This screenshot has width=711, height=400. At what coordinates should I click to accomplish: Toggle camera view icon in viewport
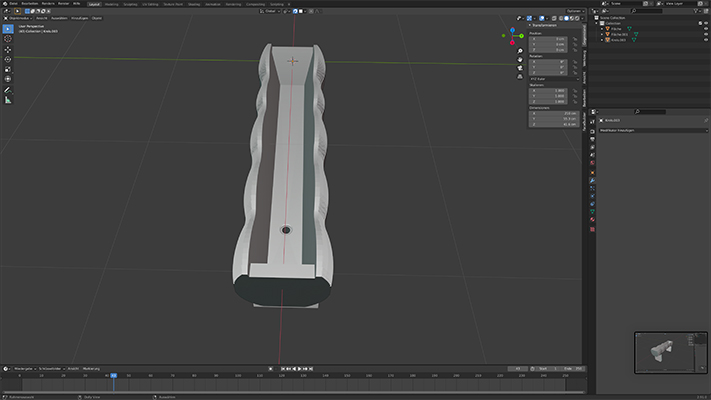[x=520, y=70]
